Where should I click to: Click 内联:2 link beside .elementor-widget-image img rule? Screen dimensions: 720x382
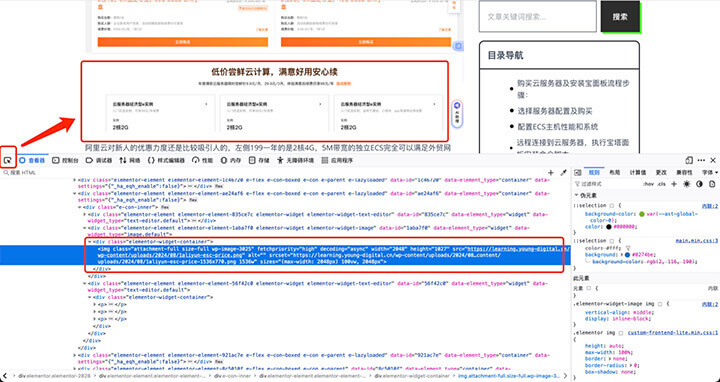pyautogui.click(x=710, y=304)
